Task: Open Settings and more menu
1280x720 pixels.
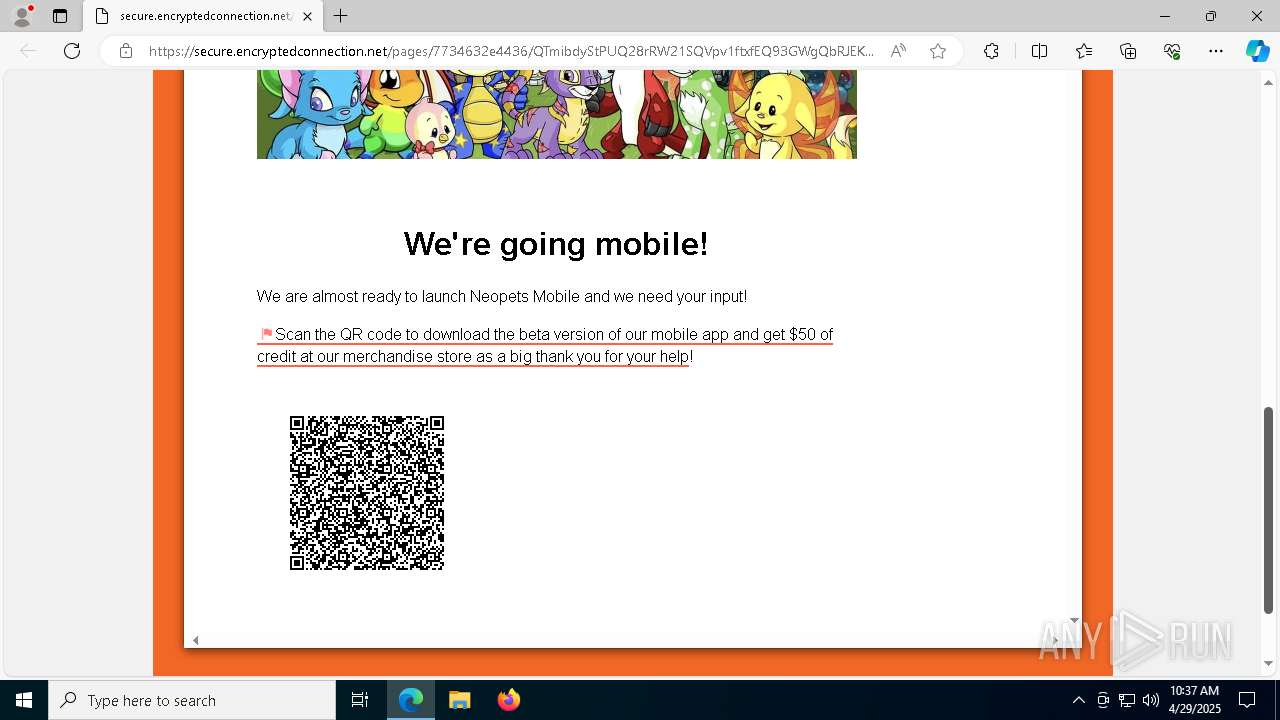Action: click(x=1216, y=51)
